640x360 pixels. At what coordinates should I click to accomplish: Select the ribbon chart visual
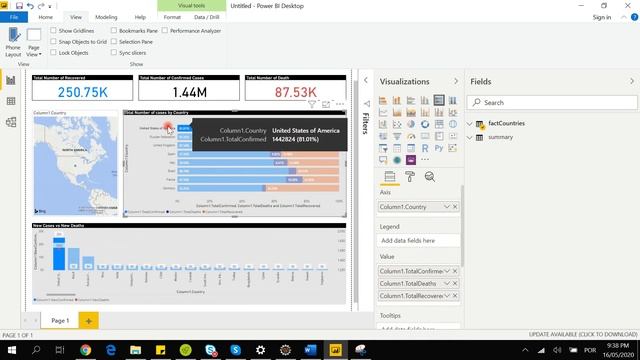tap(453, 112)
